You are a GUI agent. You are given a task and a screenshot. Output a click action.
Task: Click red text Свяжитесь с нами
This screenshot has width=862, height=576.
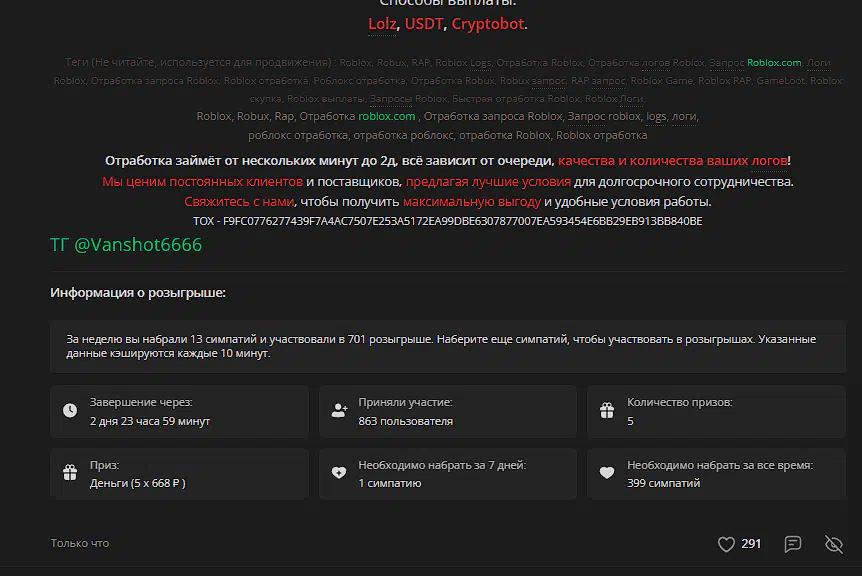pos(239,202)
